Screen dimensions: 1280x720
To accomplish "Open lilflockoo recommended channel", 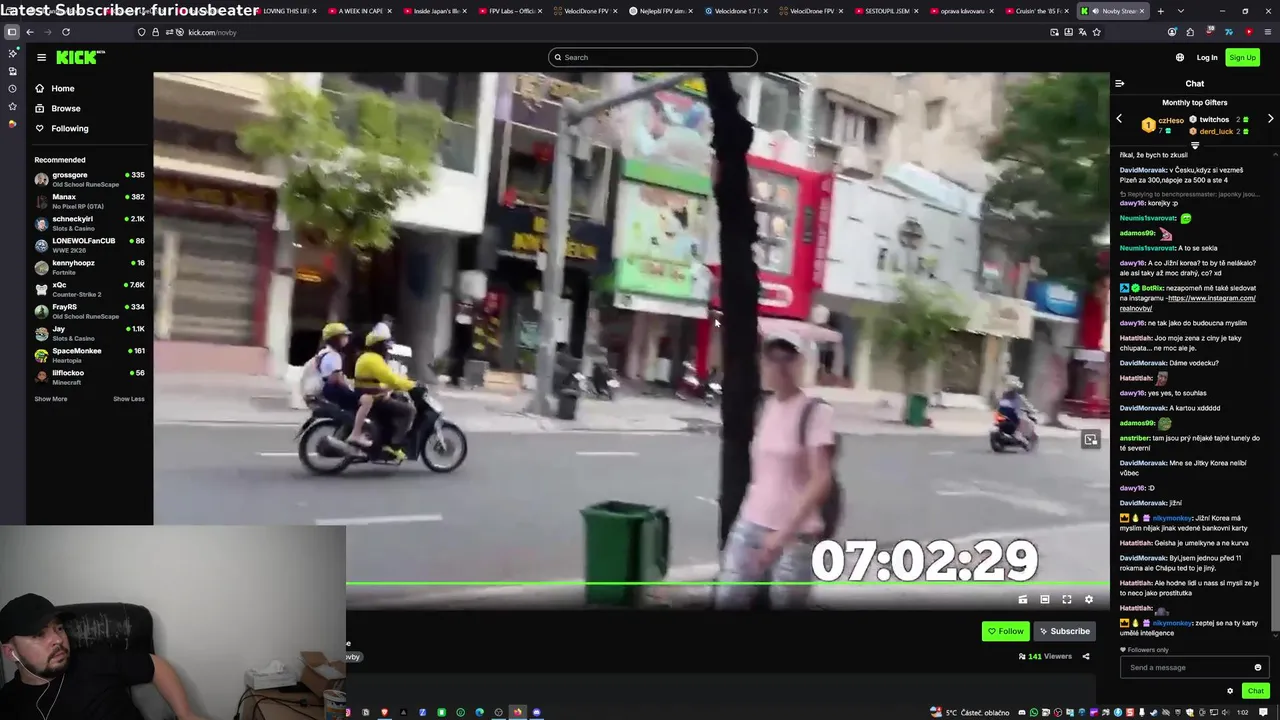I will [x=89, y=377].
